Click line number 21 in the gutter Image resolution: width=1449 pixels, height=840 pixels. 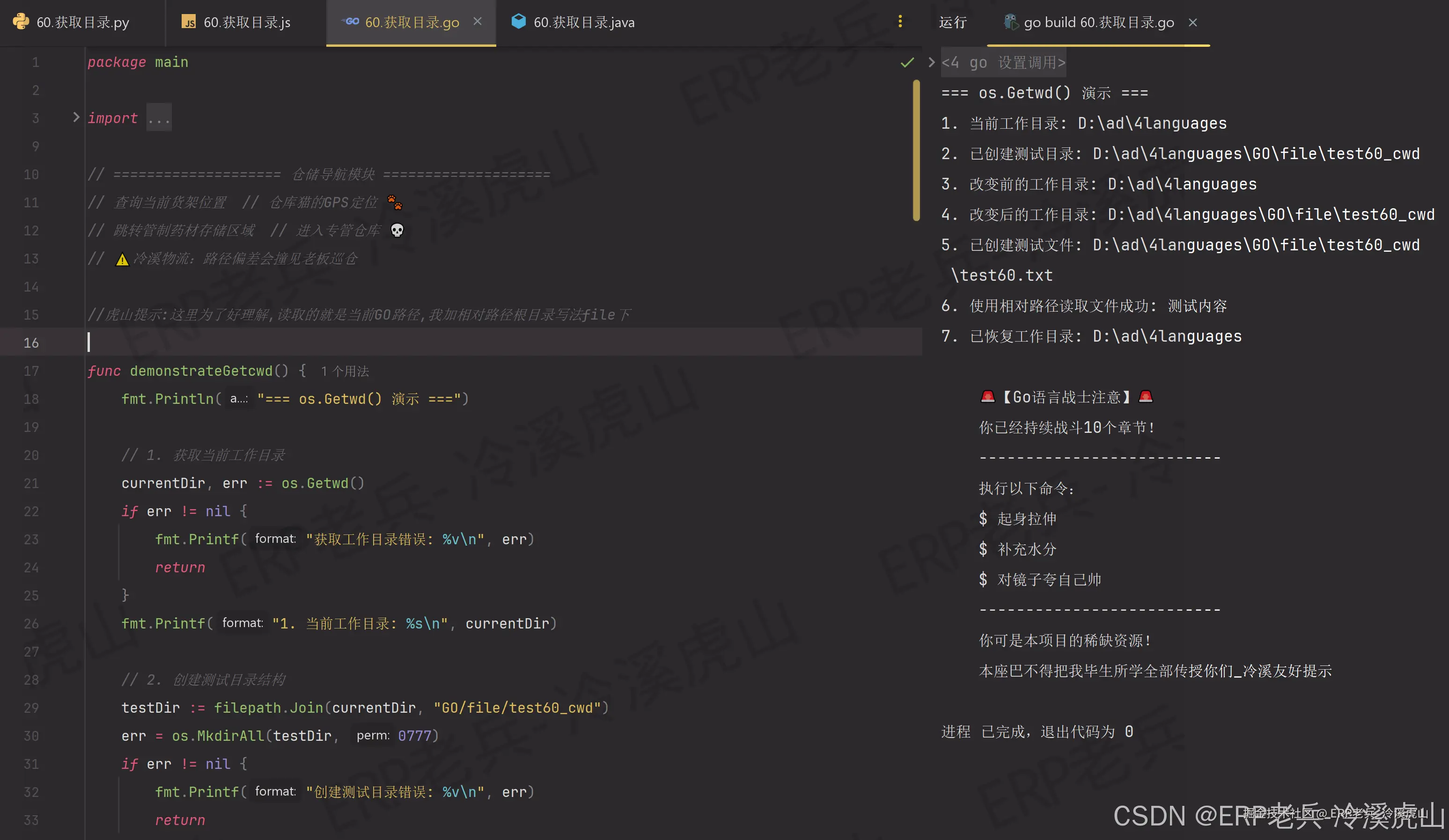click(x=31, y=483)
